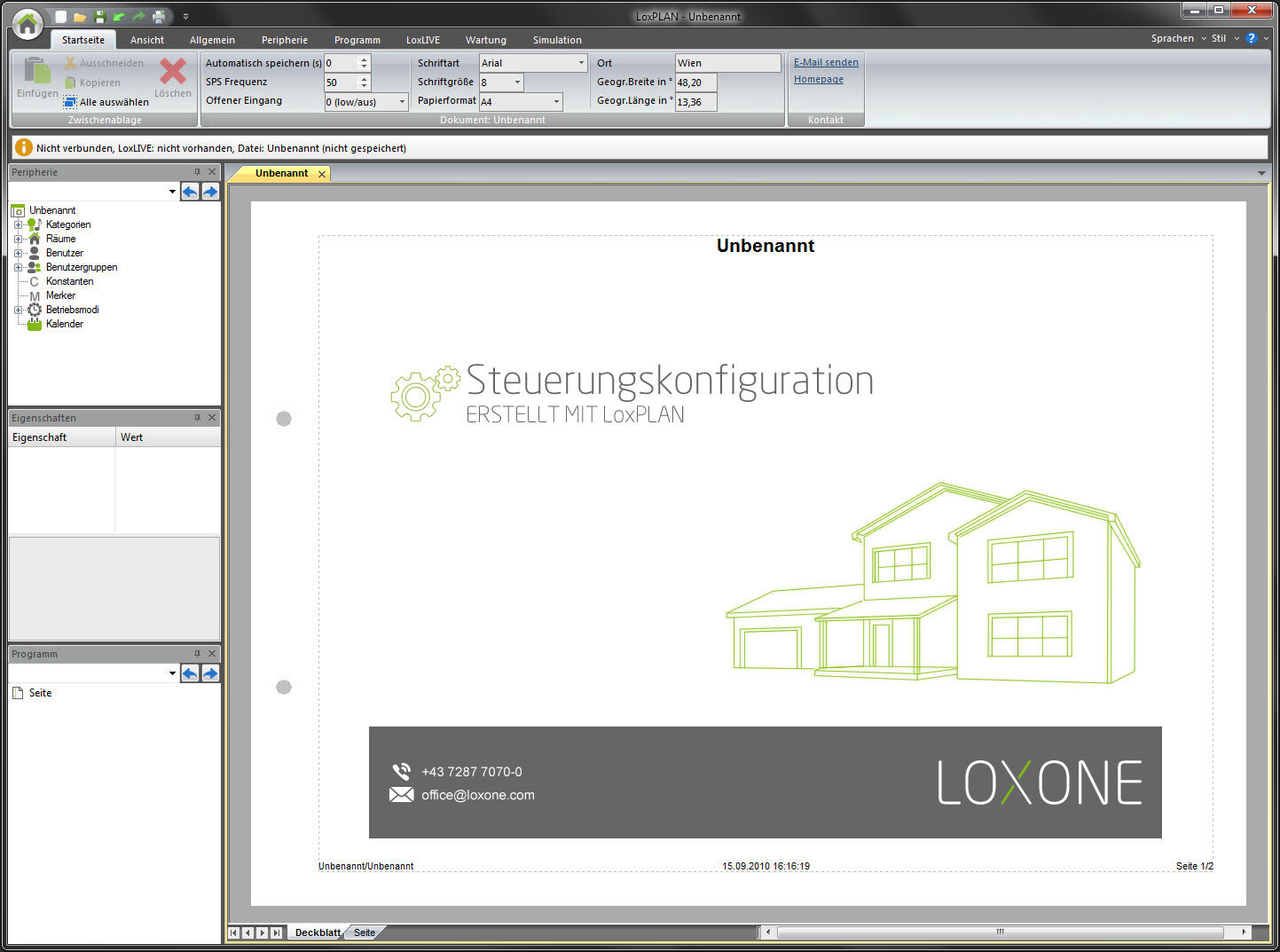Open document tab list dropdown arrow
Viewport: 1280px width, 952px height.
pyautogui.click(x=1261, y=174)
